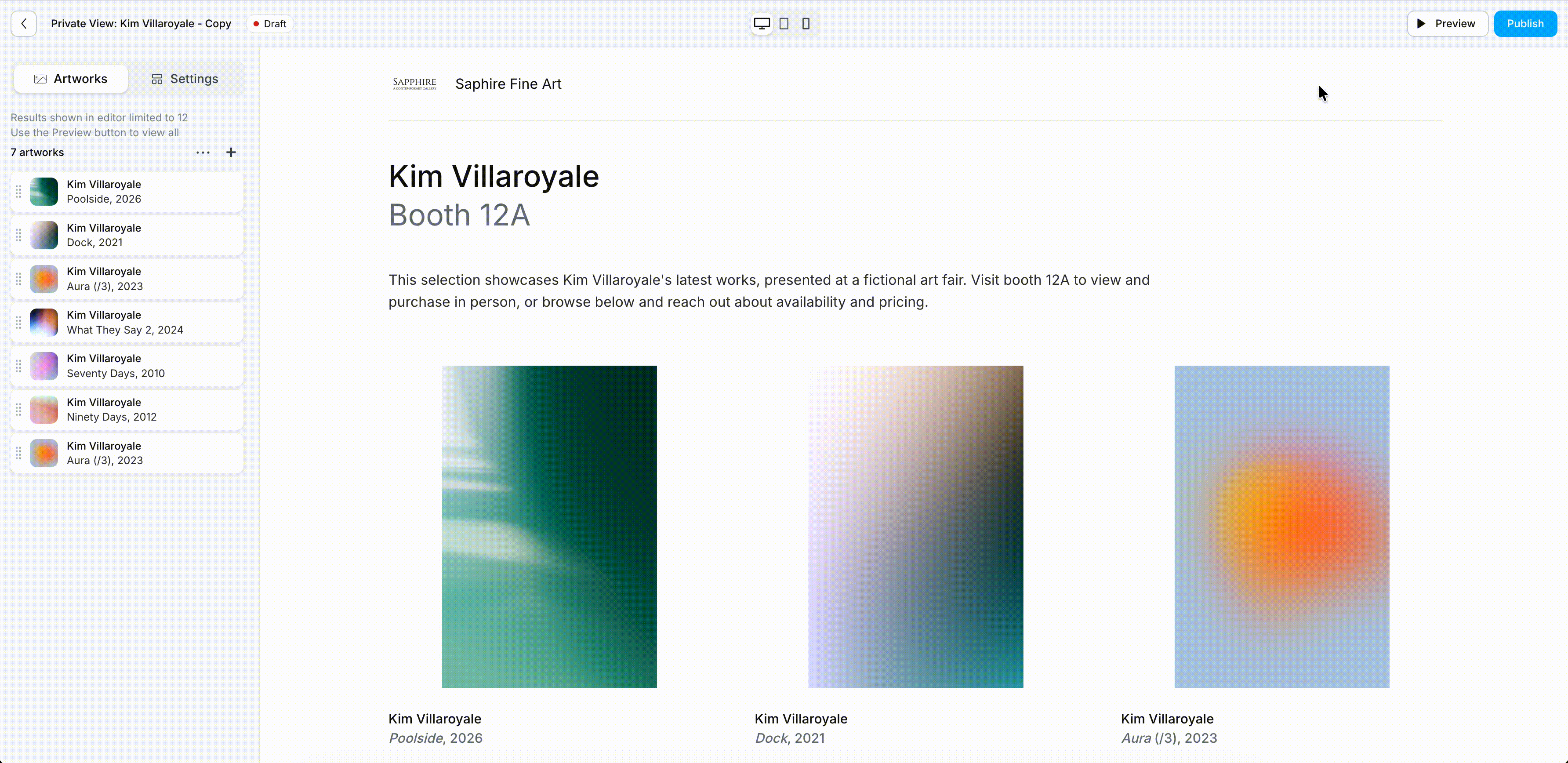The width and height of the screenshot is (1568, 763).
Task: Click the drag handle next to Dock, 2021
Action: (18, 235)
